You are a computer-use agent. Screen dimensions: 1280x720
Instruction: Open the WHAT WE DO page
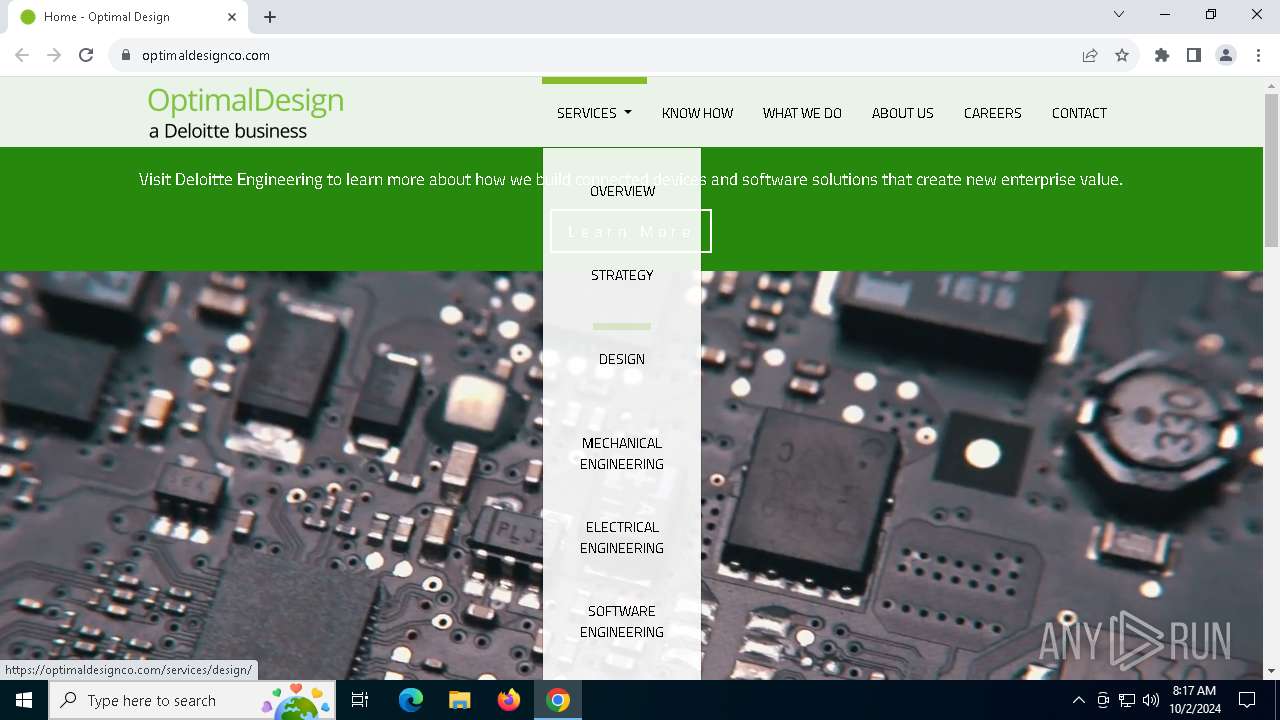tap(802, 113)
